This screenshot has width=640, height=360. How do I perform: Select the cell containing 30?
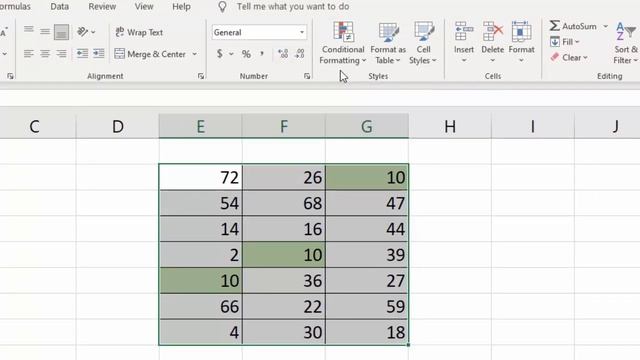(x=284, y=332)
